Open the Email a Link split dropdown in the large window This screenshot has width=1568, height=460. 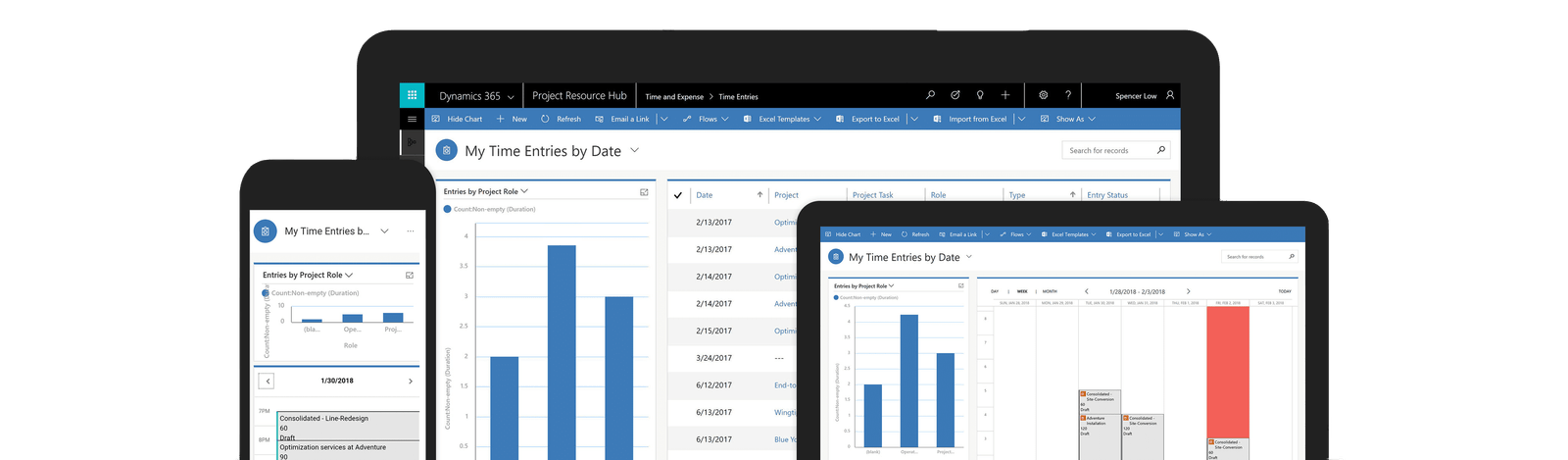(663, 119)
